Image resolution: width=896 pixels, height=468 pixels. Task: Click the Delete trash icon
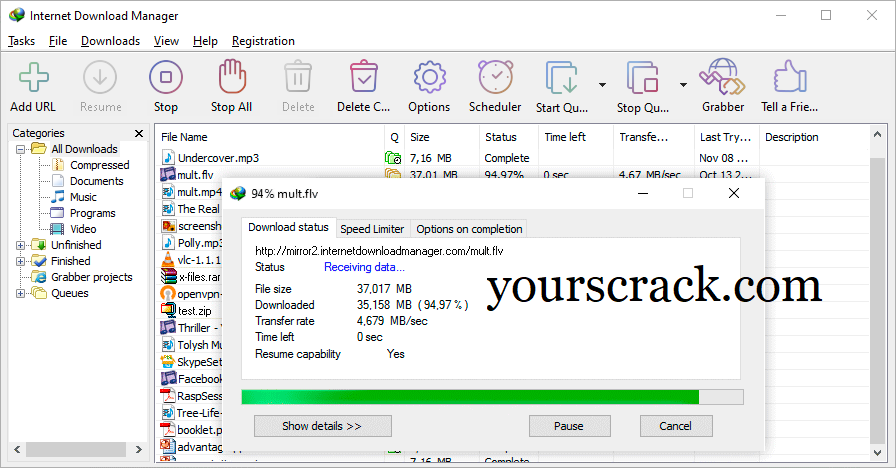298,77
